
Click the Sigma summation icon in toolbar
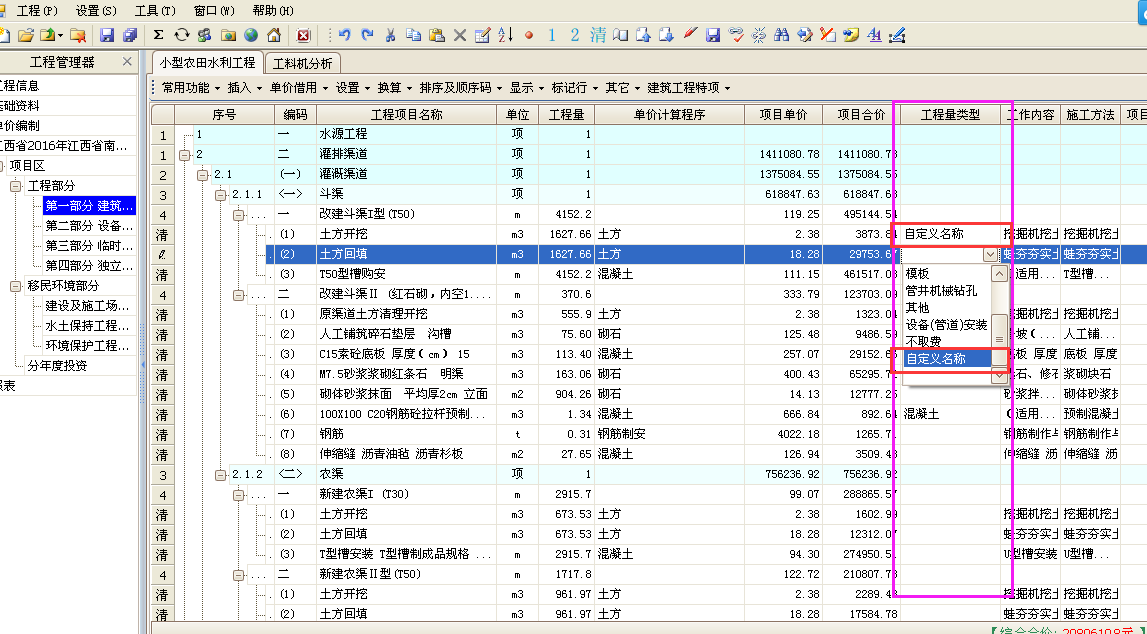(x=158, y=35)
